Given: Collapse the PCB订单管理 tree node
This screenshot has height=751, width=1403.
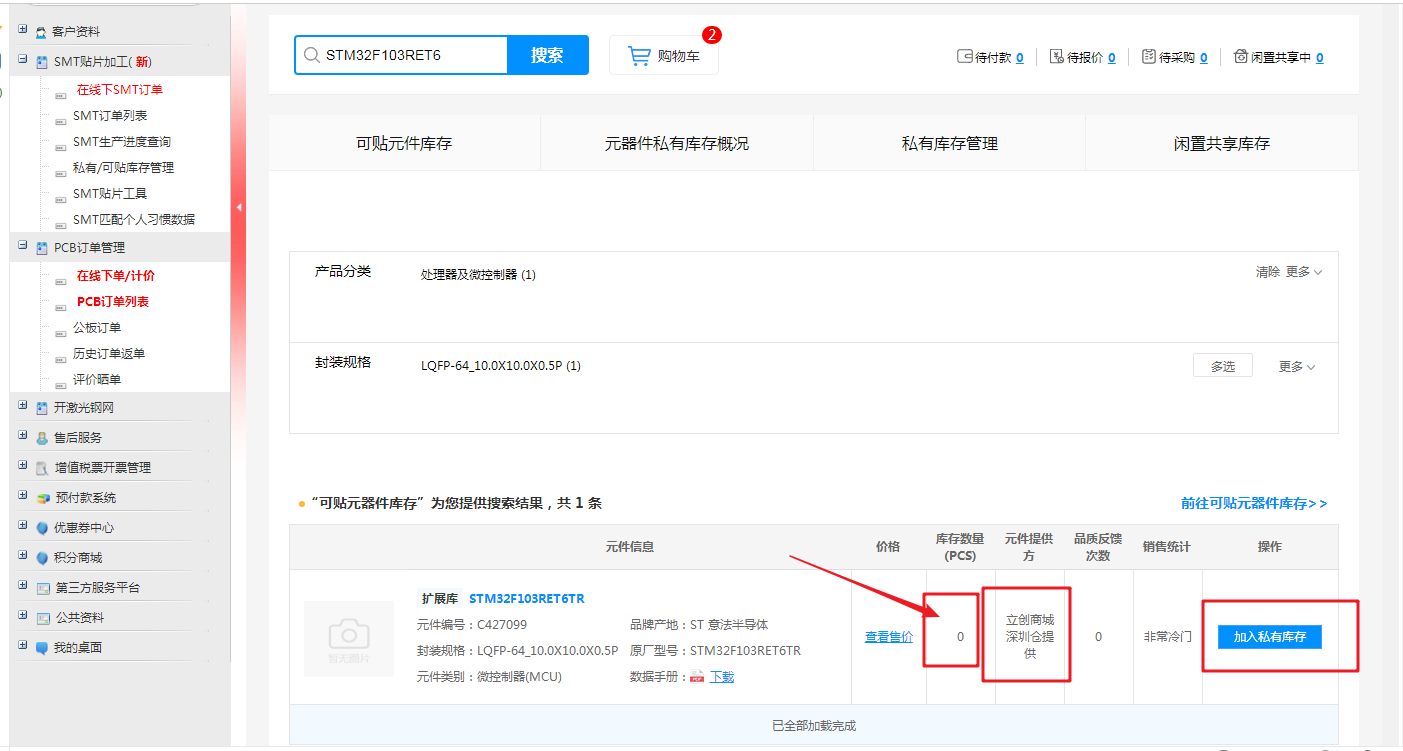Looking at the screenshot, I should point(23,246).
